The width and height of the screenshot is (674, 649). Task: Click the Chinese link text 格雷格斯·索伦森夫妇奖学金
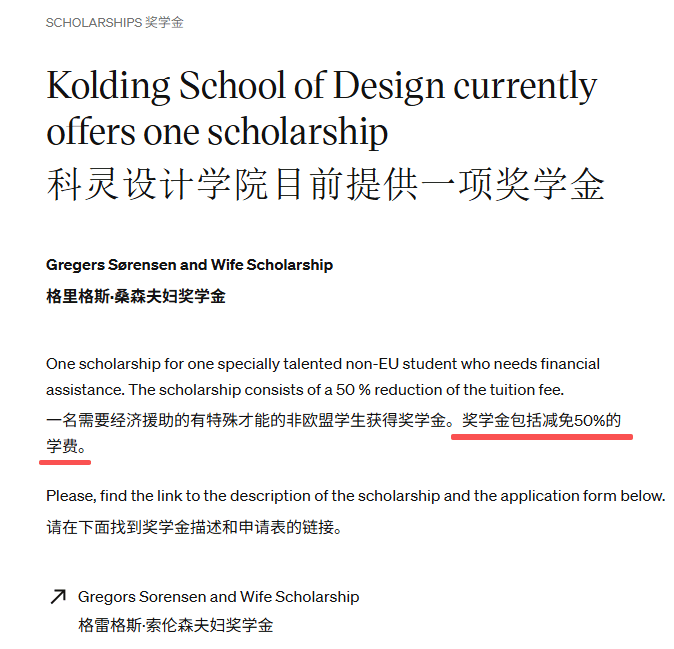pyautogui.click(x=175, y=625)
